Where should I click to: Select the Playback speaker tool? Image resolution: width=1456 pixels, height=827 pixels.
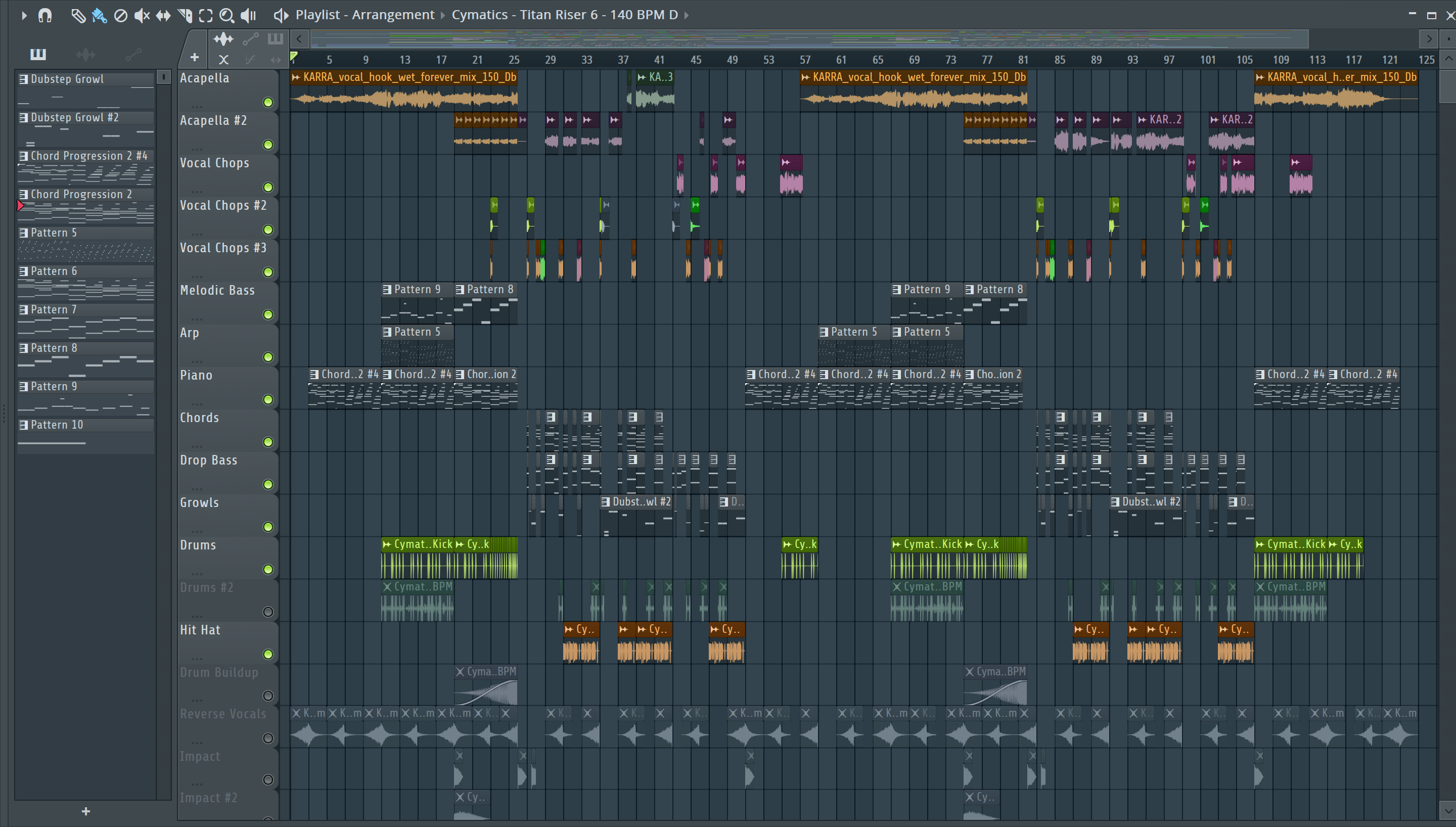pos(248,15)
